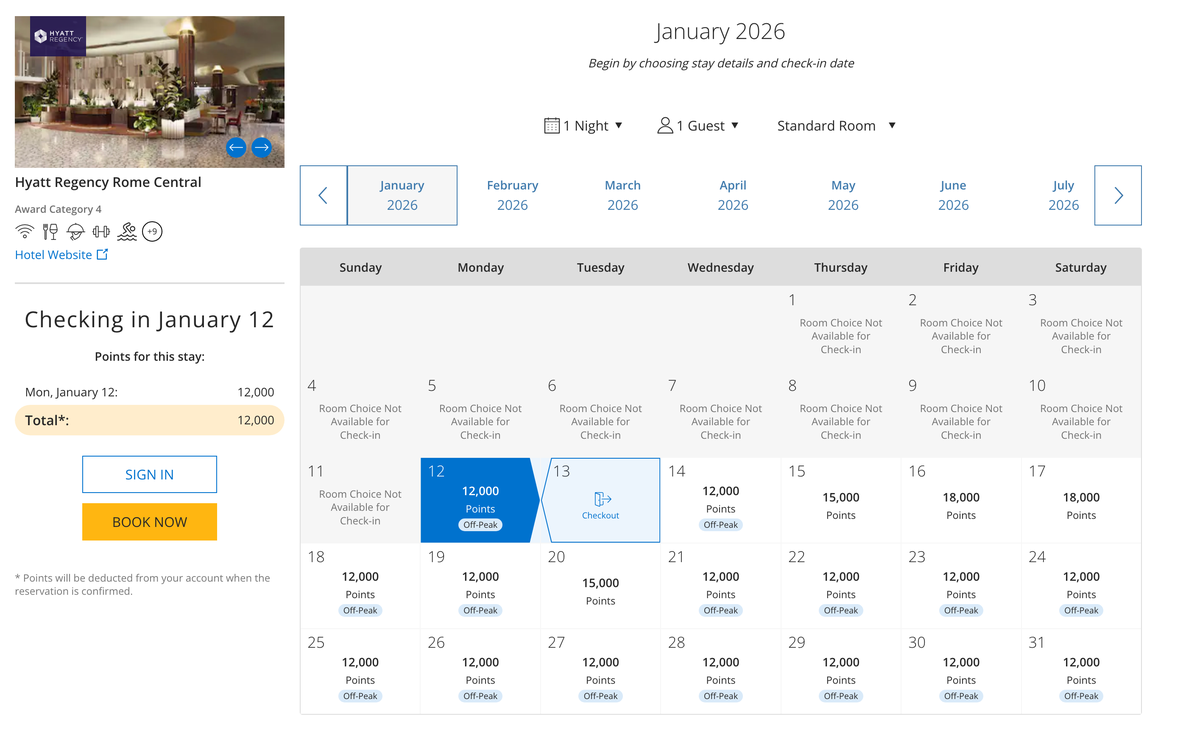The height and width of the screenshot is (730, 1200).
Task: Click the SIGN IN button
Action: pyautogui.click(x=149, y=474)
